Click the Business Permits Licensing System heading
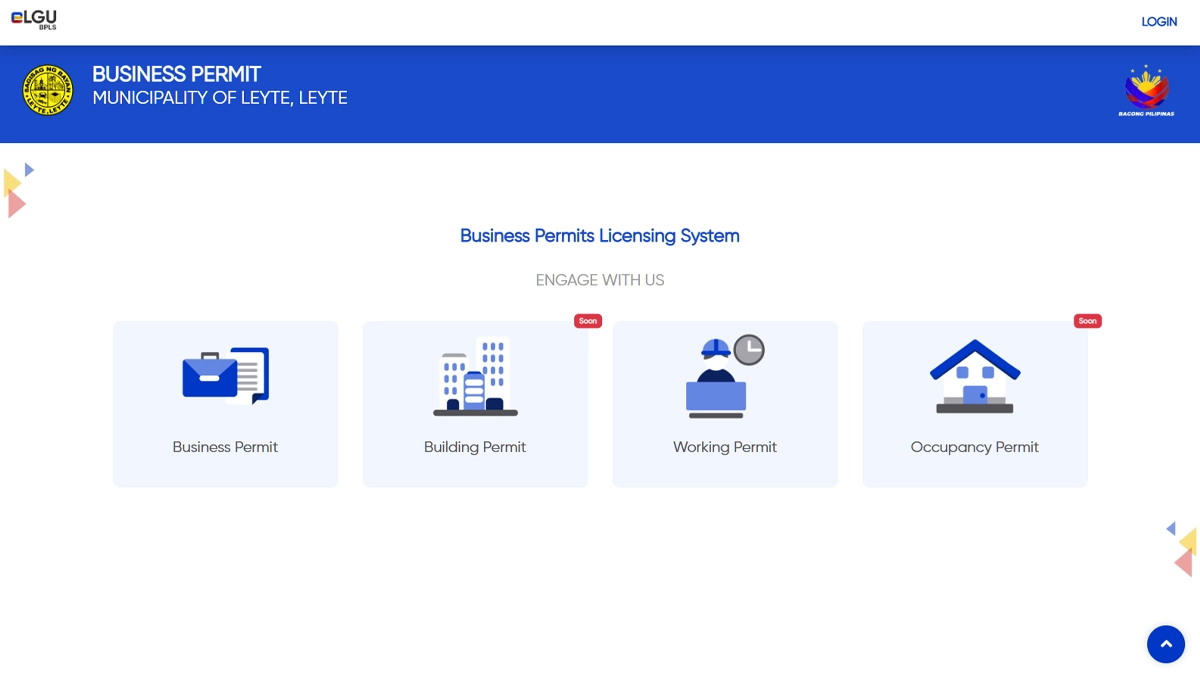This screenshot has height=675, width=1200. tap(600, 236)
